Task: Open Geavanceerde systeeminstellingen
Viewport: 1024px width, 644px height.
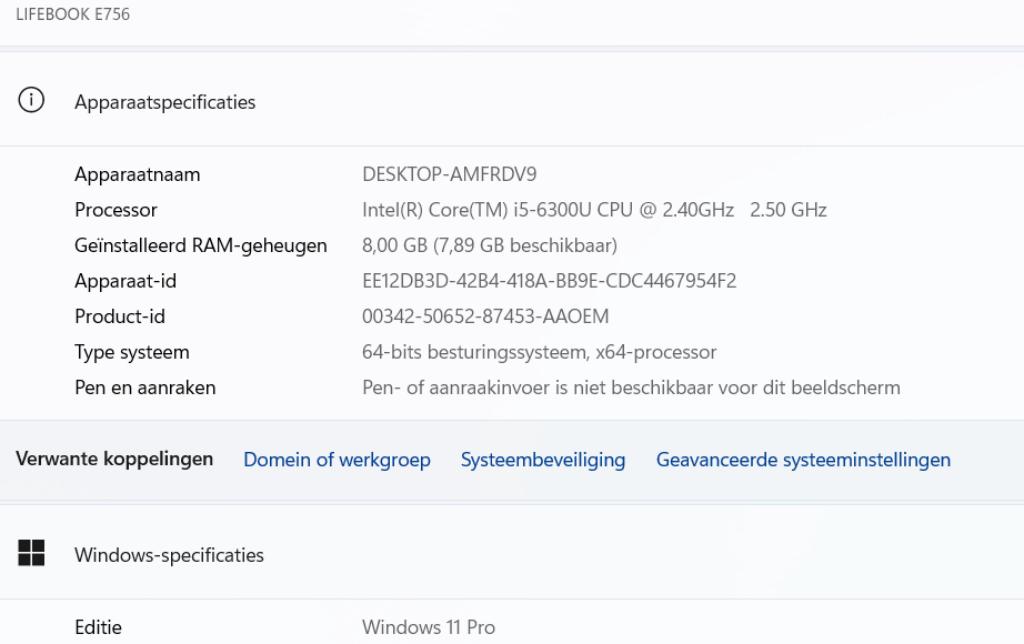Action: click(x=803, y=460)
